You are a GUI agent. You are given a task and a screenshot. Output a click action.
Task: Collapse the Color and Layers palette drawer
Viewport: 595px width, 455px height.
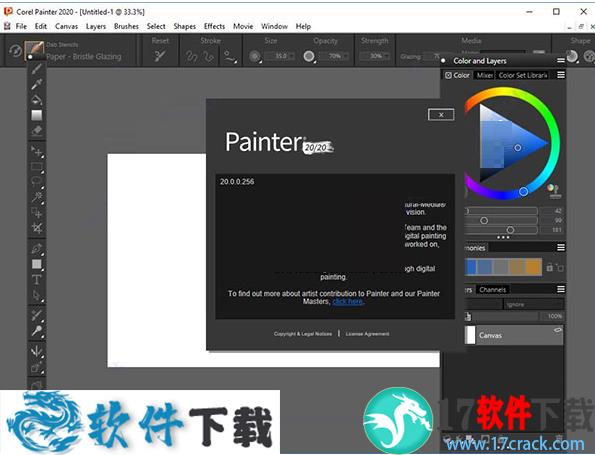[x=443, y=61]
